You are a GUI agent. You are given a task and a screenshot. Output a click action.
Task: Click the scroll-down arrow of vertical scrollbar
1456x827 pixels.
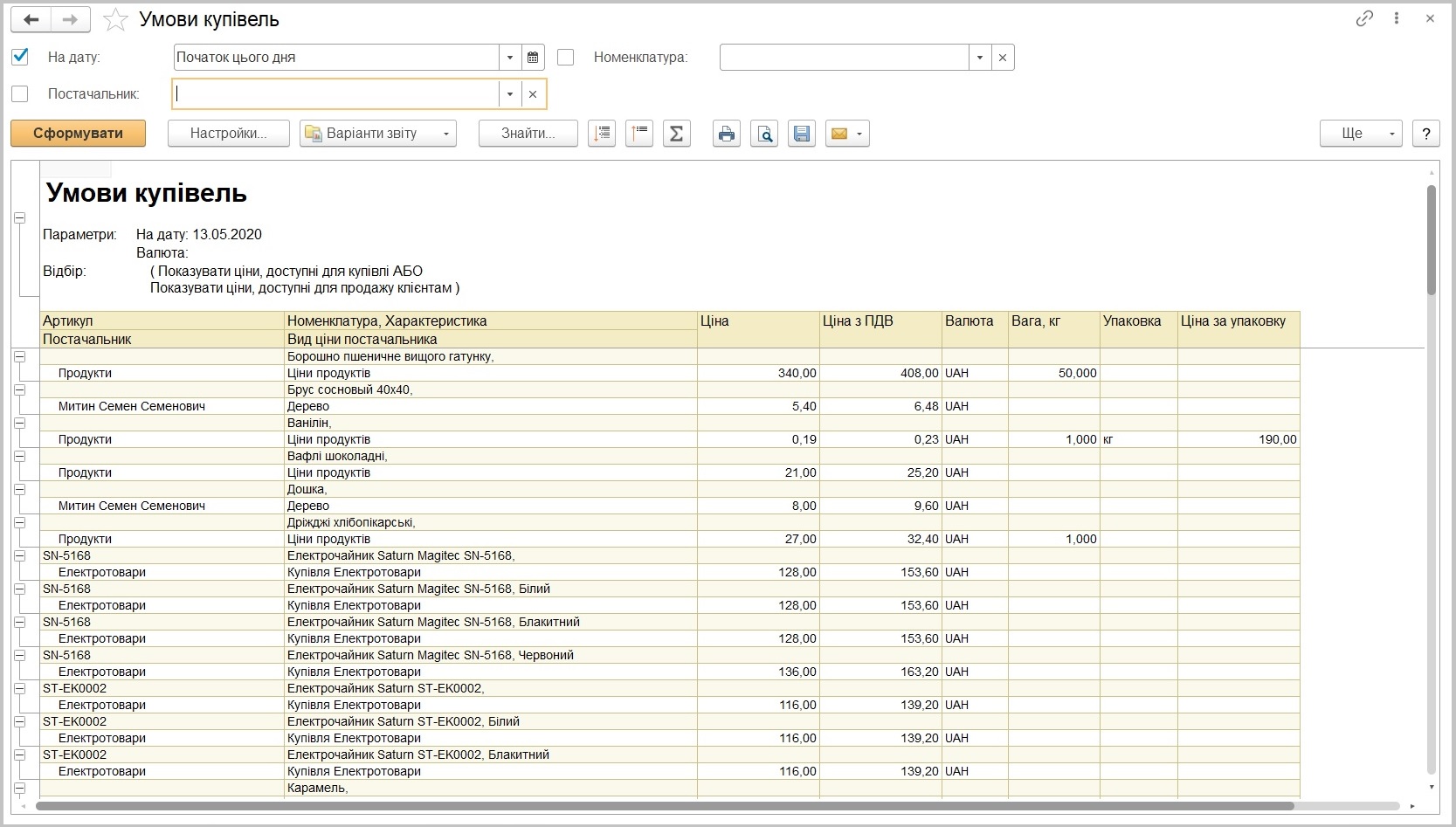click(1431, 787)
